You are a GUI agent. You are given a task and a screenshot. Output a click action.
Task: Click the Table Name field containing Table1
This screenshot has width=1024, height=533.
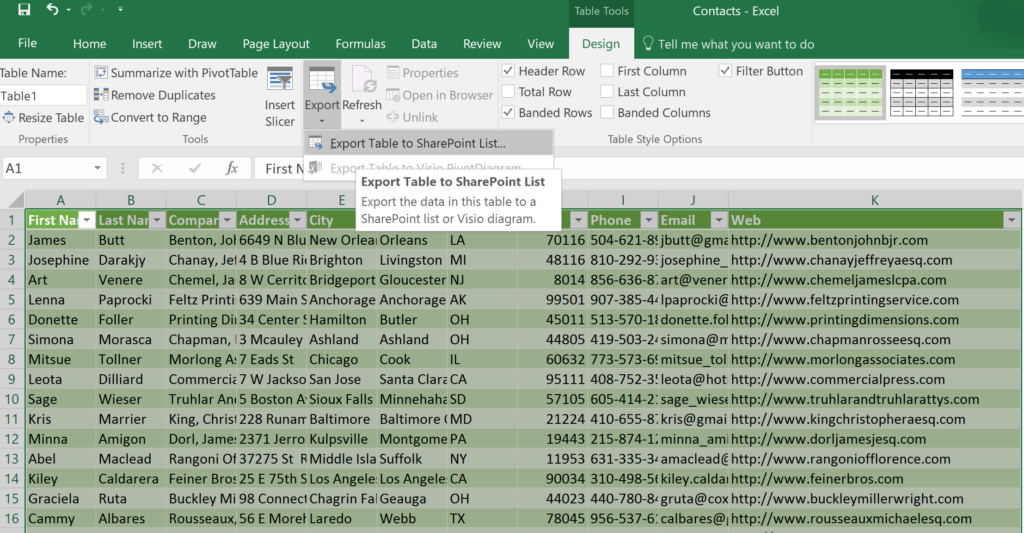42,96
